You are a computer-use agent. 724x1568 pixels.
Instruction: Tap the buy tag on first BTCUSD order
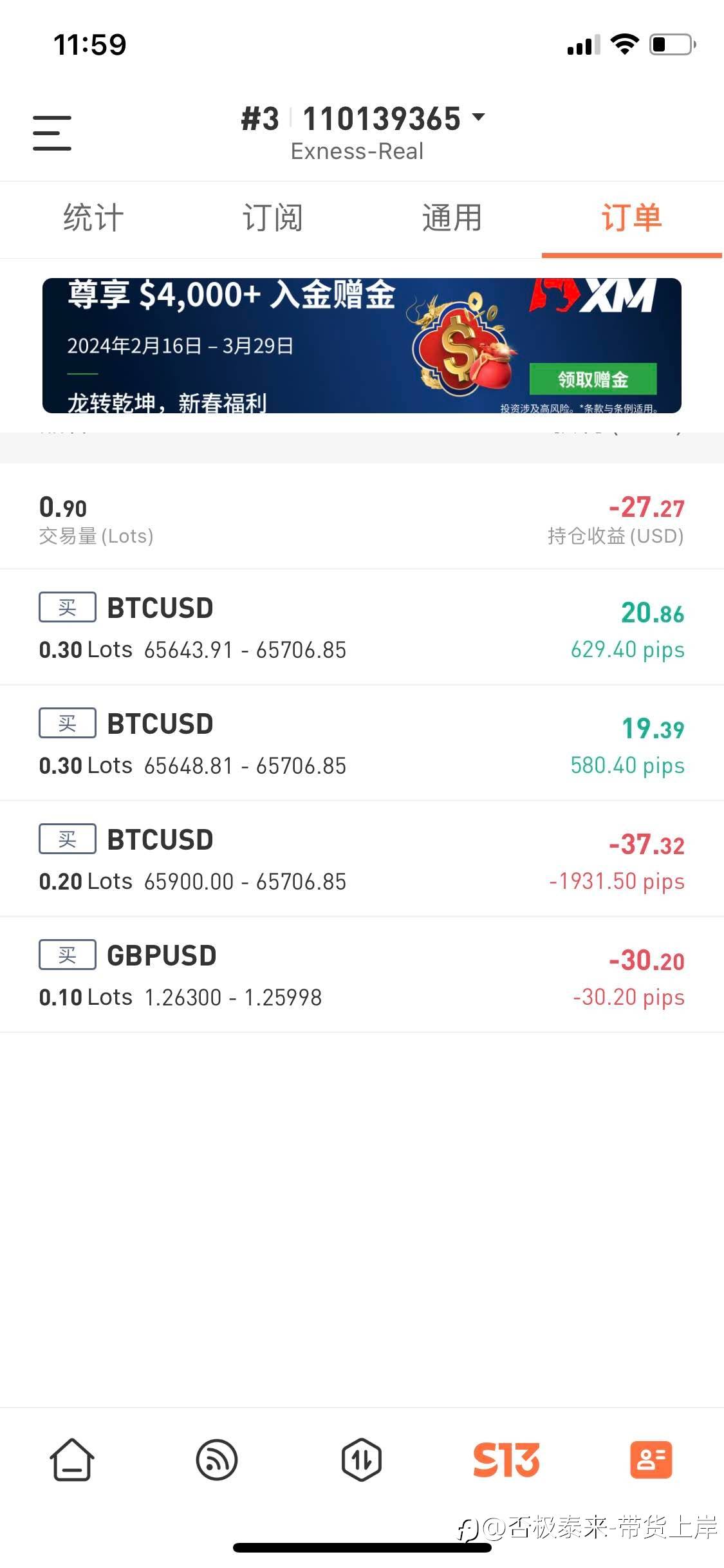click(x=68, y=607)
